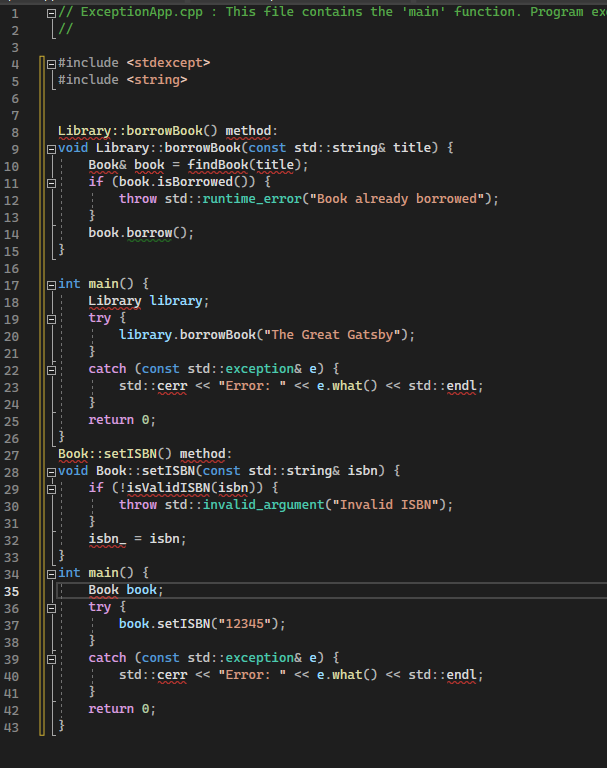Collapse the try block on line 19
Screen dimensions: 607x768
(51, 319)
